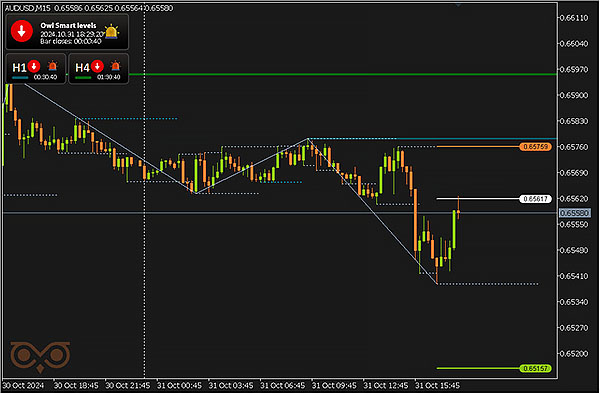This screenshot has width=600, height=394.
Task: Click the current price label 0.65580
Action: tap(575, 213)
